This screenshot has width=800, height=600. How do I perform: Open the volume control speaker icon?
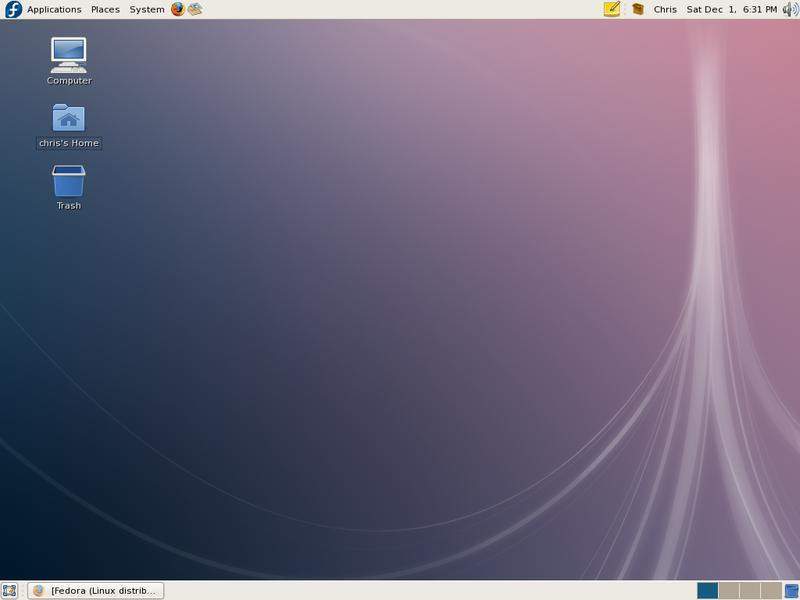pos(790,9)
